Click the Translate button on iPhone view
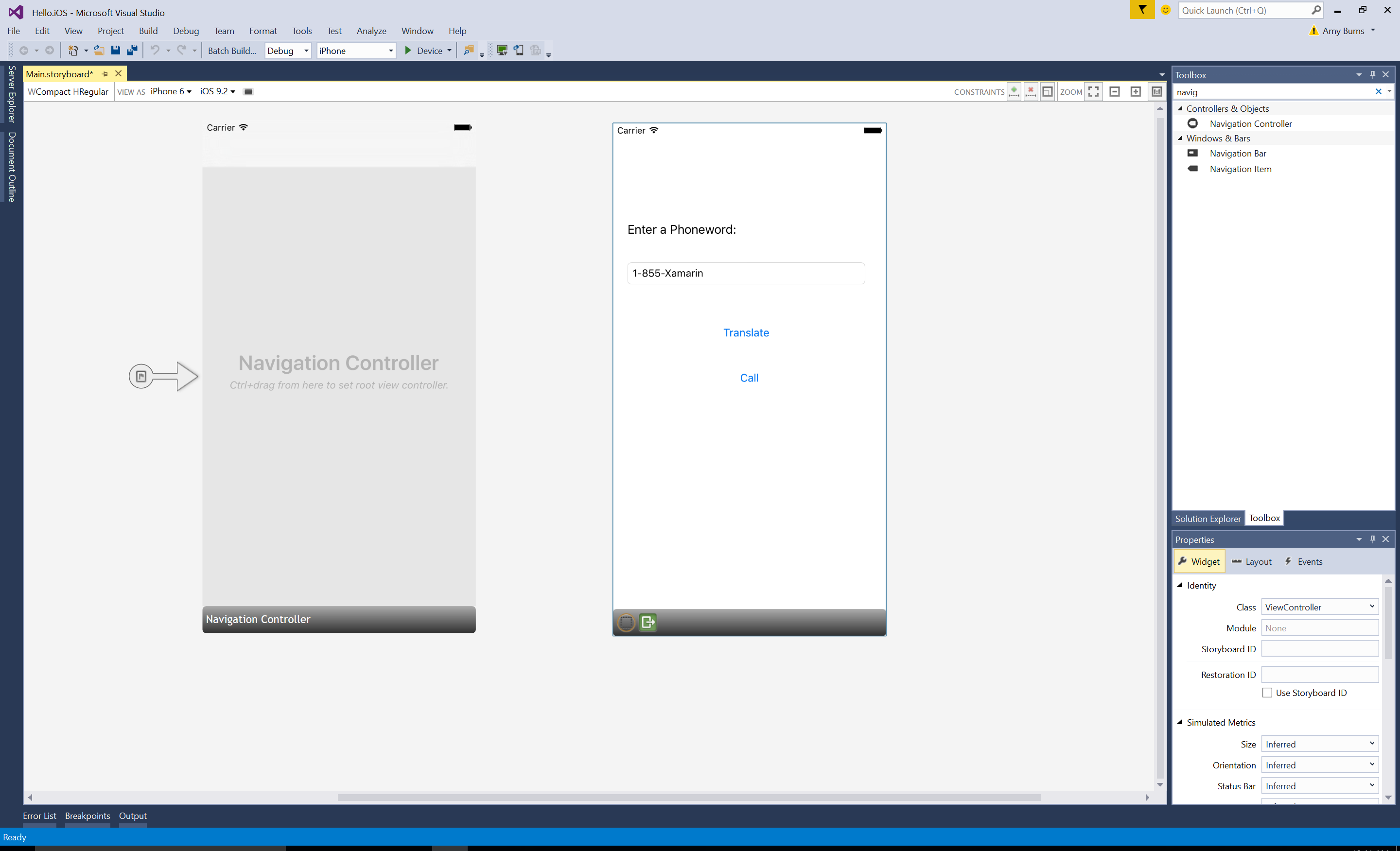Viewport: 1400px width, 851px height. click(x=746, y=332)
